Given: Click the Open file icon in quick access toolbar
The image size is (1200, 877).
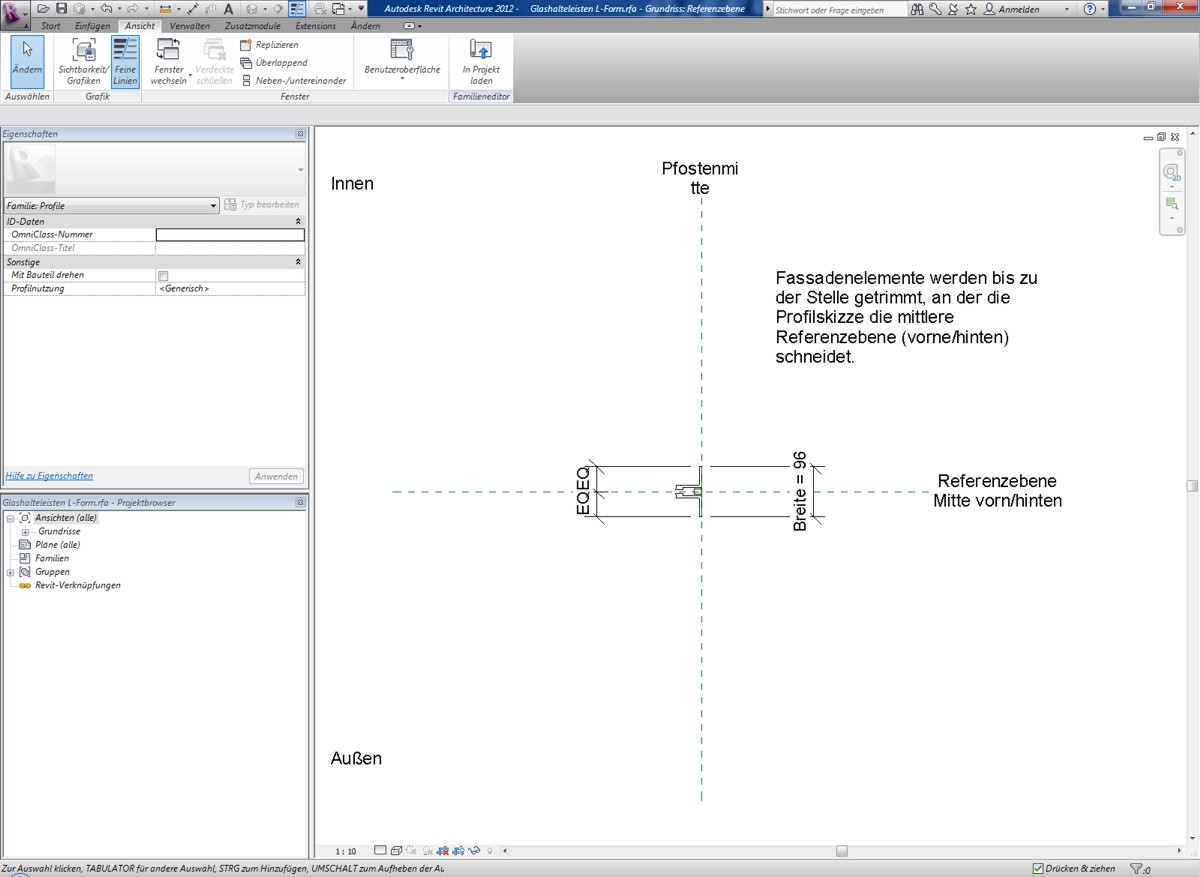Looking at the screenshot, I should [x=43, y=8].
